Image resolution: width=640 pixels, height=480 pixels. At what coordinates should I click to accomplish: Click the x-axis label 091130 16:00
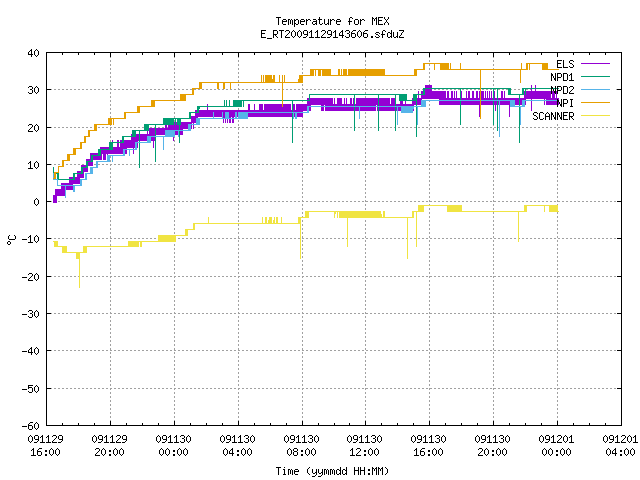(x=429, y=446)
